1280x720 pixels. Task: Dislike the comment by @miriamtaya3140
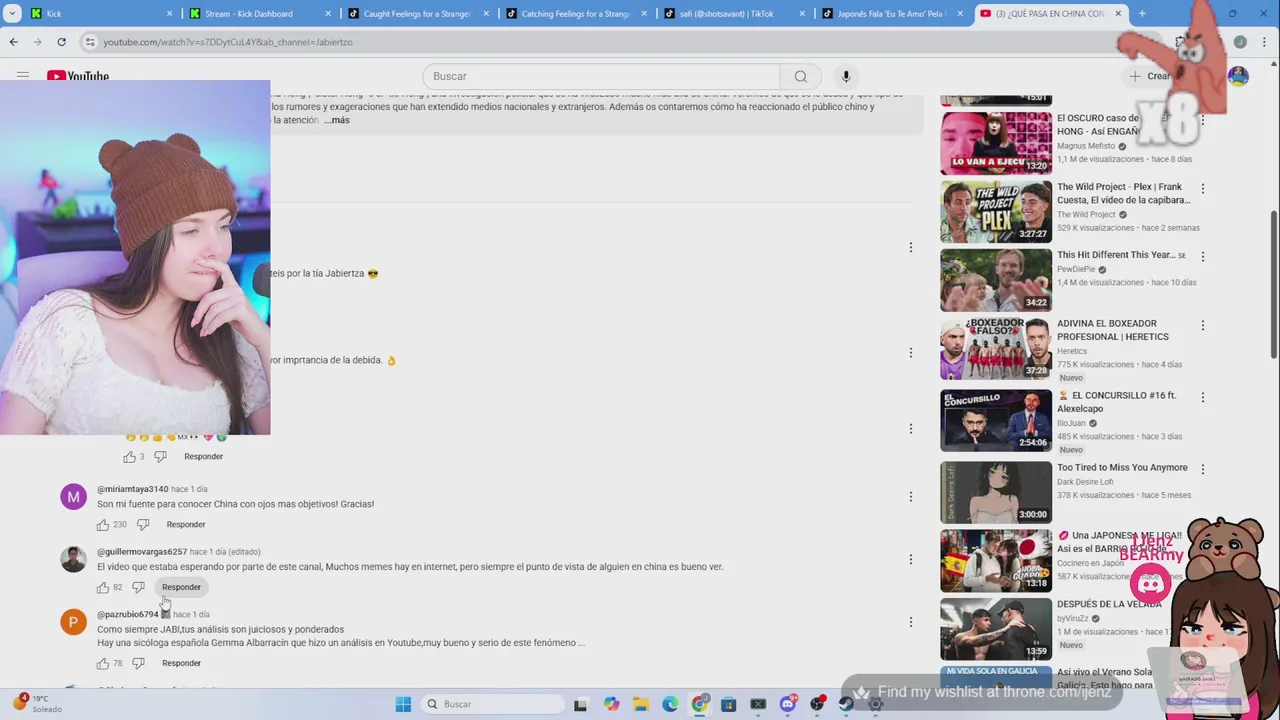pyautogui.click(x=142, y=524)
